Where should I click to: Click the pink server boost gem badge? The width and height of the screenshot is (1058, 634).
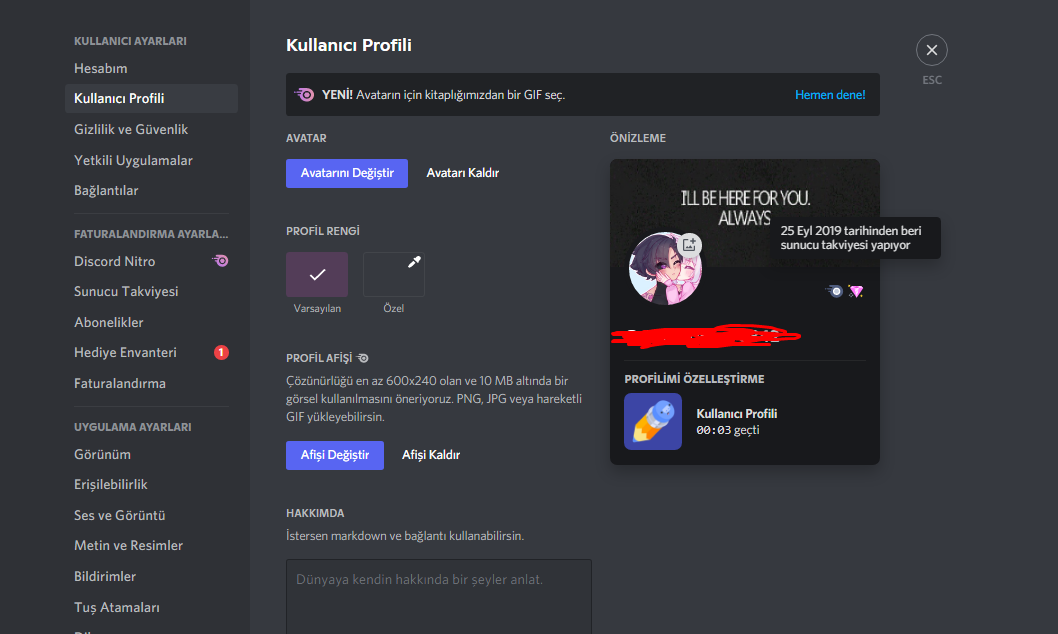[856, 291]
